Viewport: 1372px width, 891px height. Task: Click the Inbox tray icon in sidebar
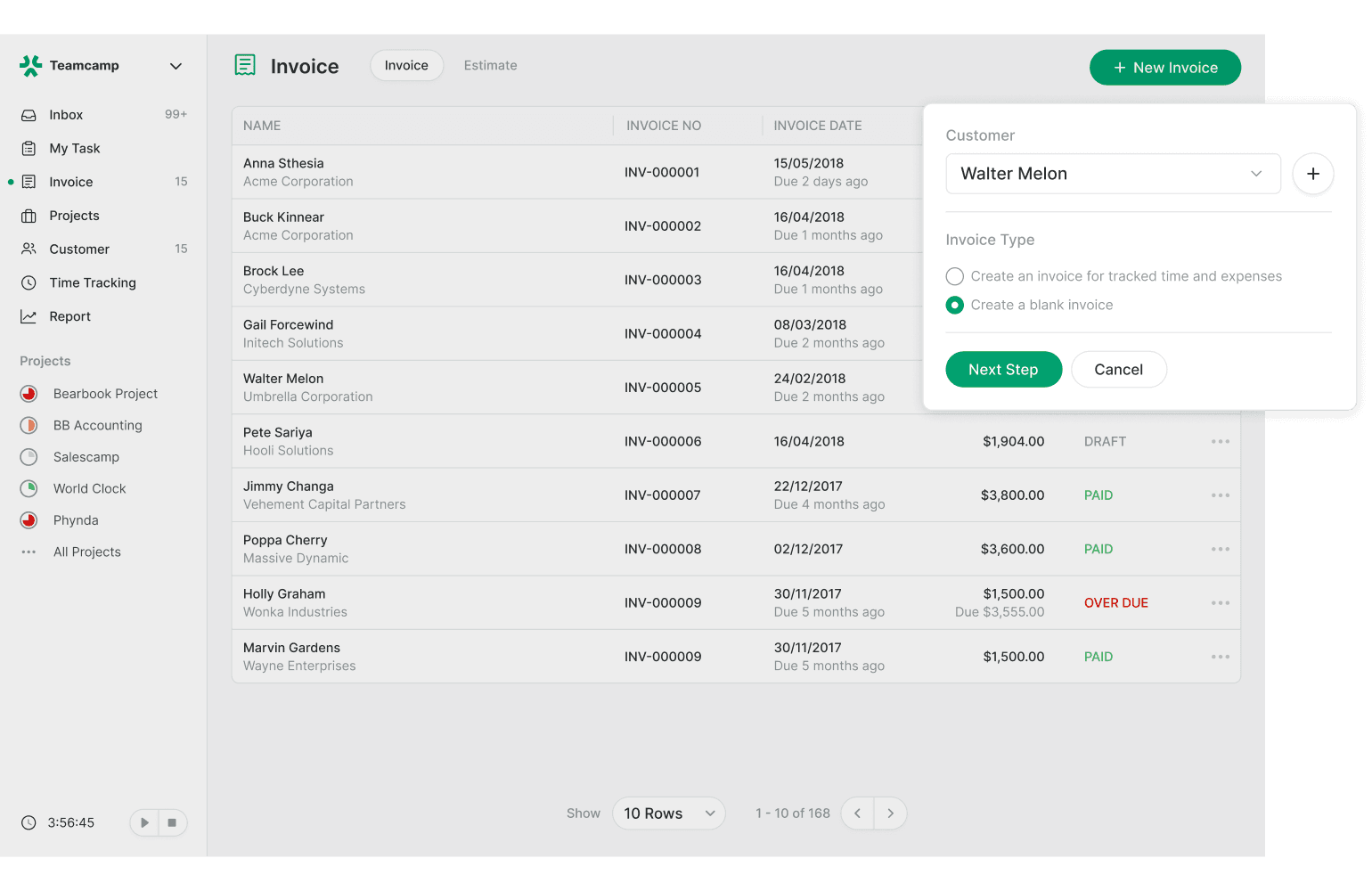point(29,115)
